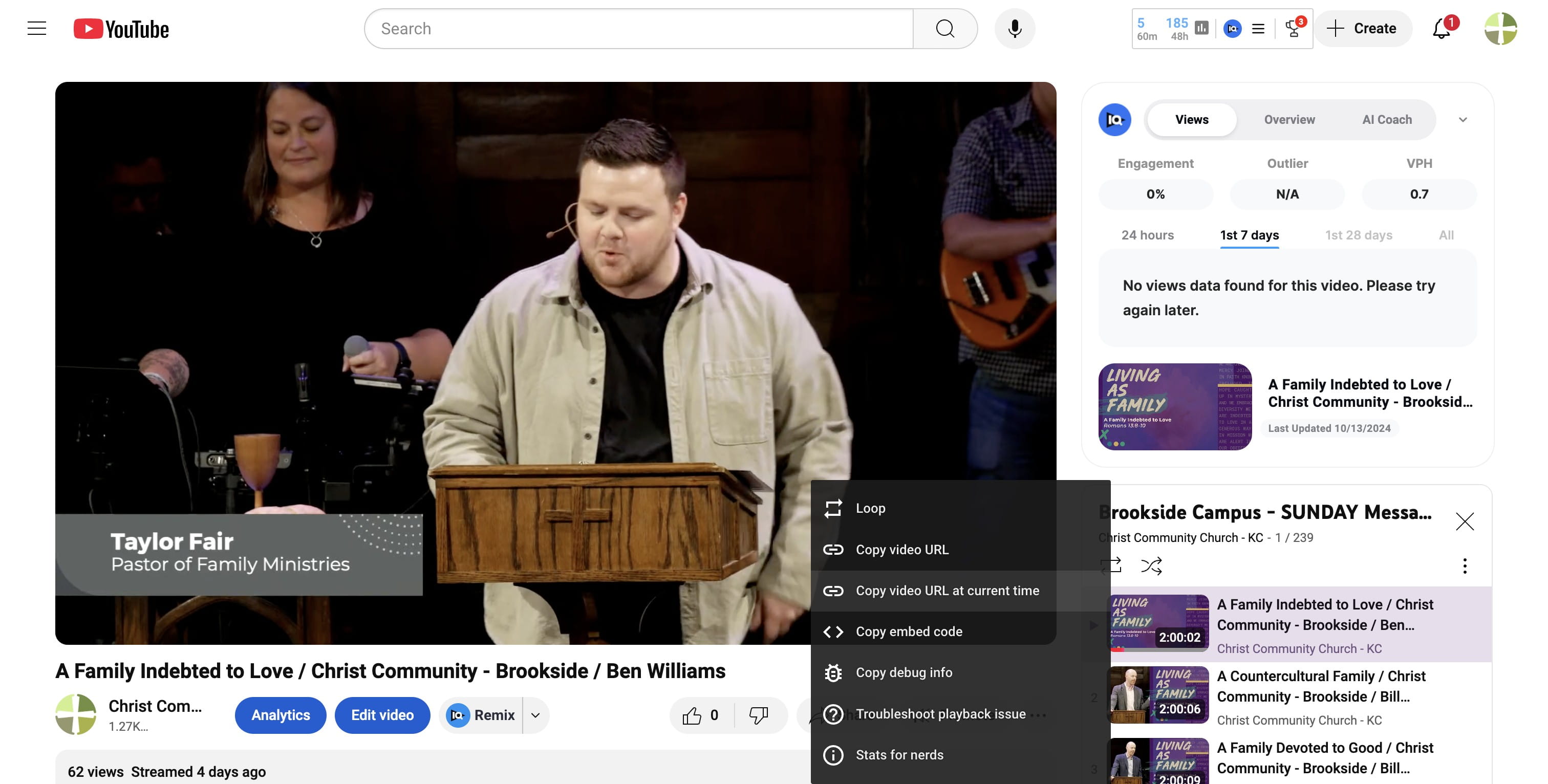Click the 0.7 VPH value

(x=1419, y=194)
